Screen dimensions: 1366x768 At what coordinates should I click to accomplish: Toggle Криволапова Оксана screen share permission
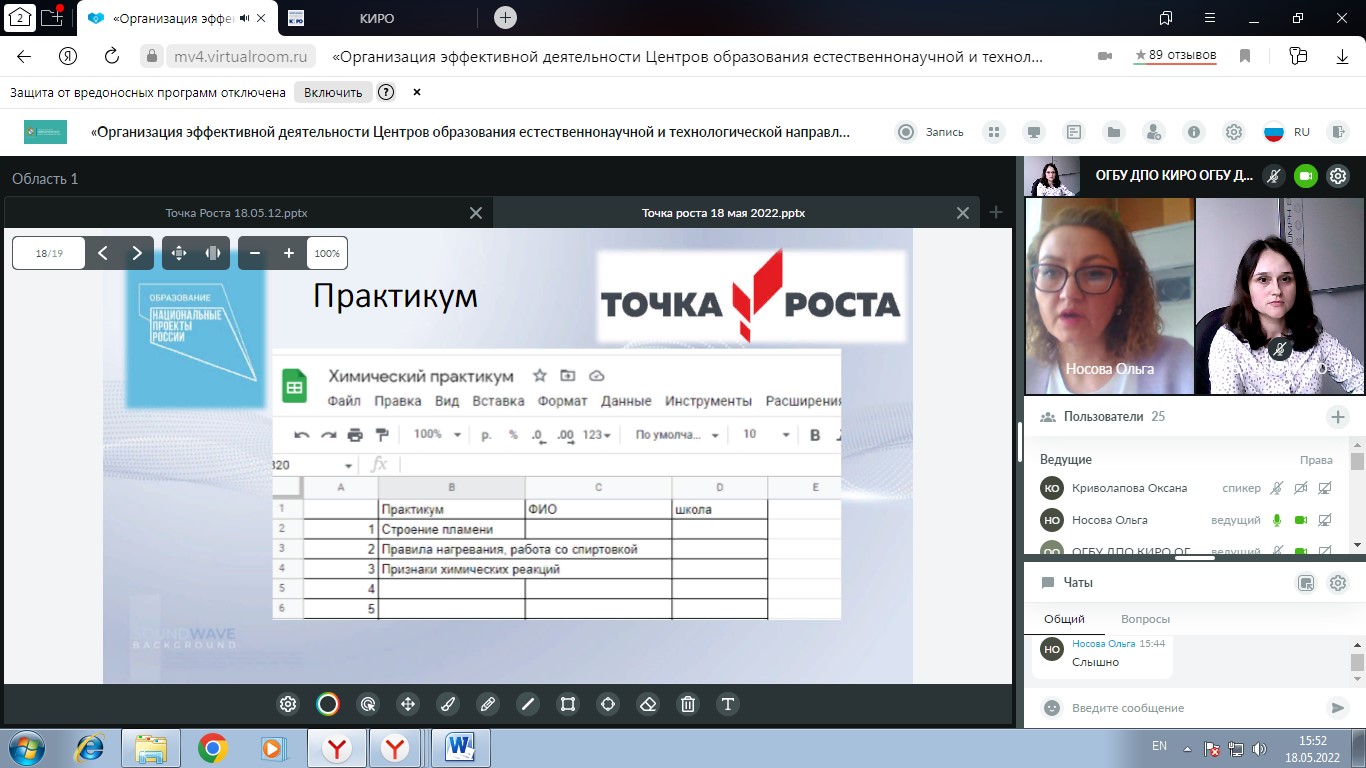(x=1325, y=488)
